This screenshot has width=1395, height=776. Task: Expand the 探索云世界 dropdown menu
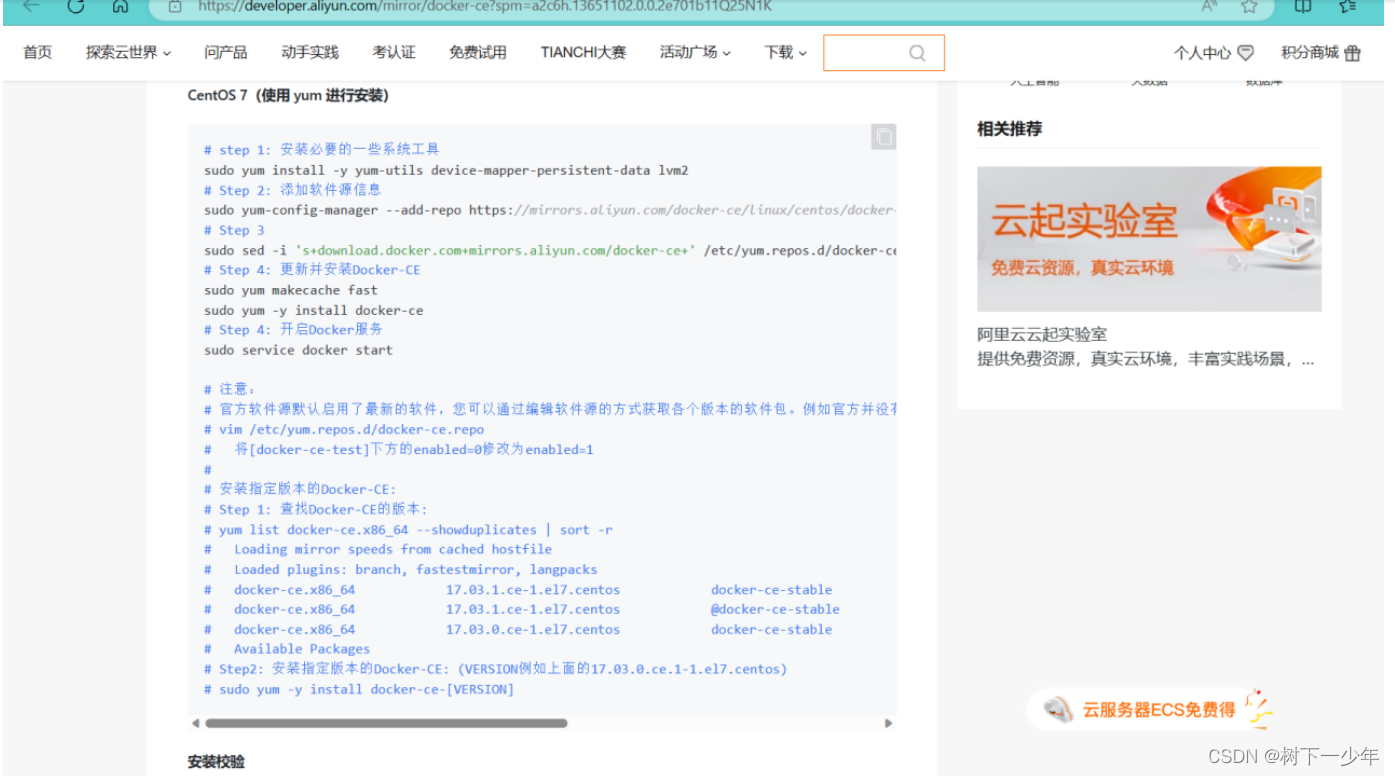(x=129, y=52)
